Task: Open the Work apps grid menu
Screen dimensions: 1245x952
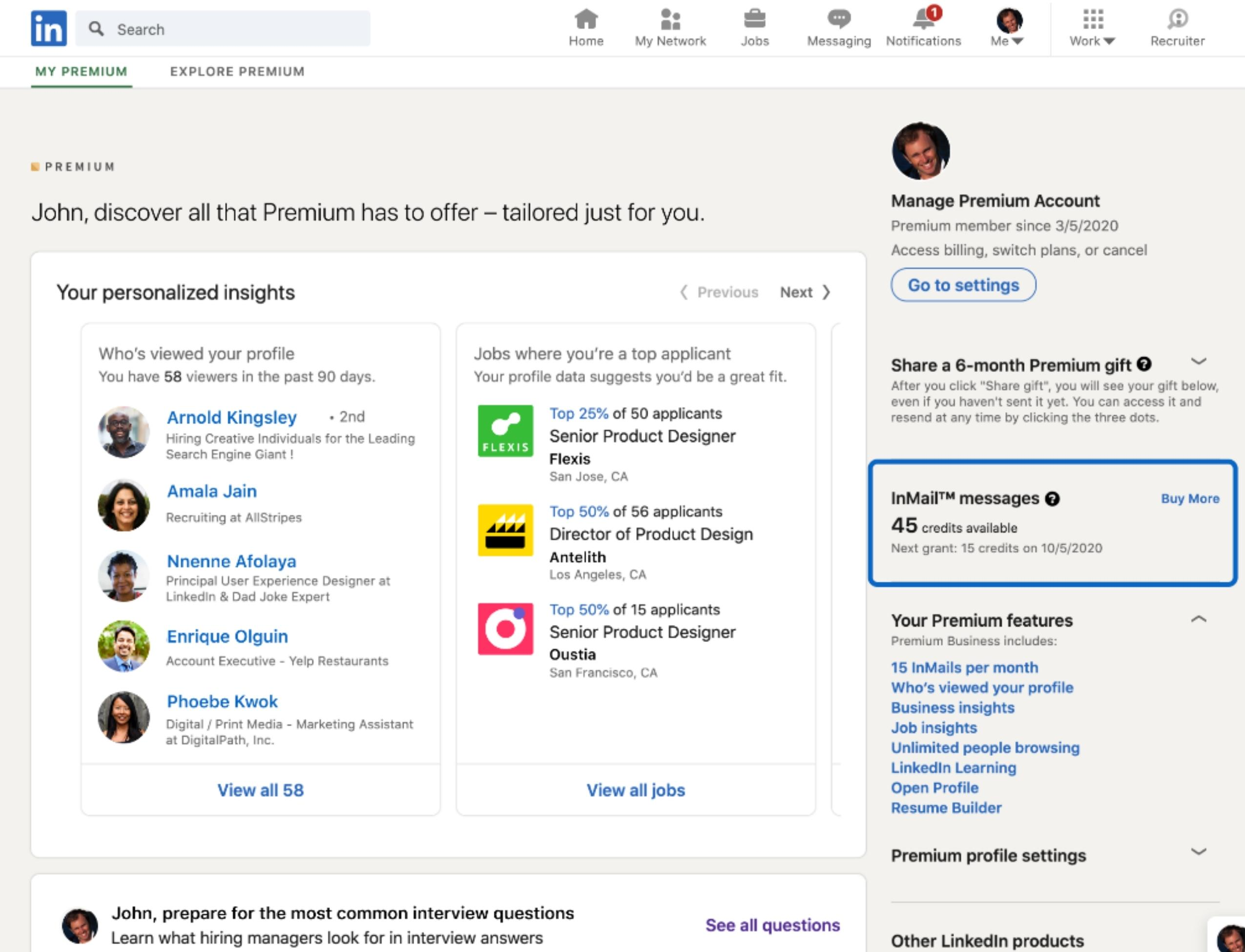Action: point(1093,19)
